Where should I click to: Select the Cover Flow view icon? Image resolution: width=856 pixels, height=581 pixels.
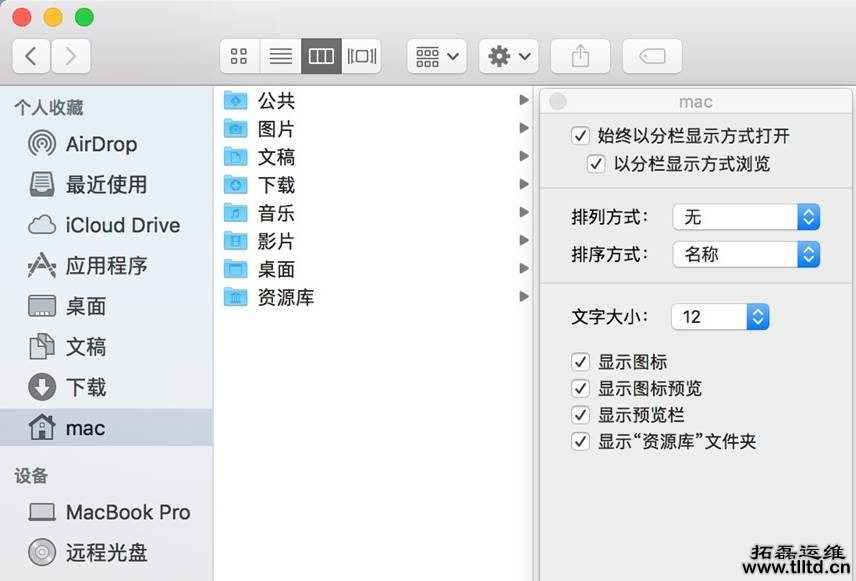(x=361, y=56)
